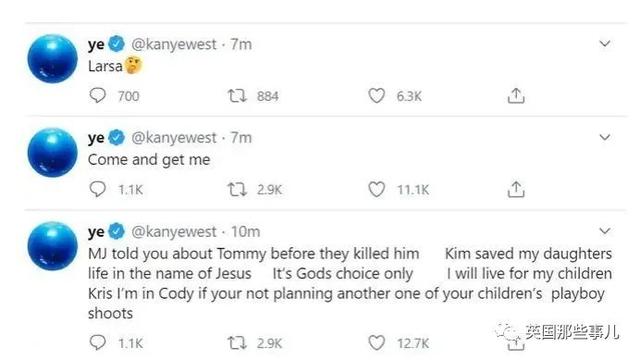Like the "Come and get me" tweet
This screenshot has height=360, width=640.
tap(376, 190)
